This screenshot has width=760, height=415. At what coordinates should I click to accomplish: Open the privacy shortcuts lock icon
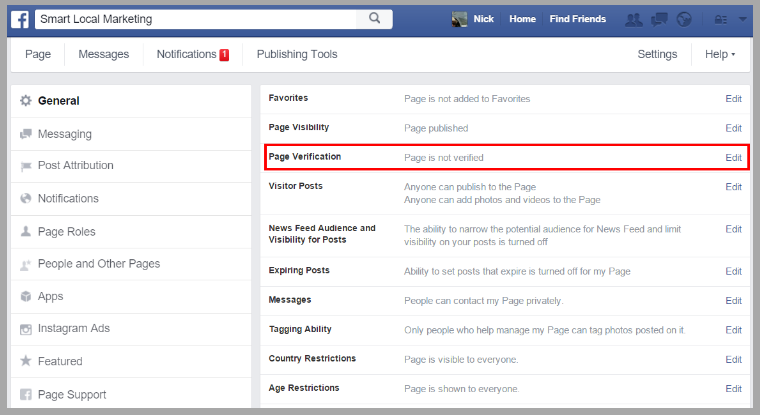[x=720, y=19]
